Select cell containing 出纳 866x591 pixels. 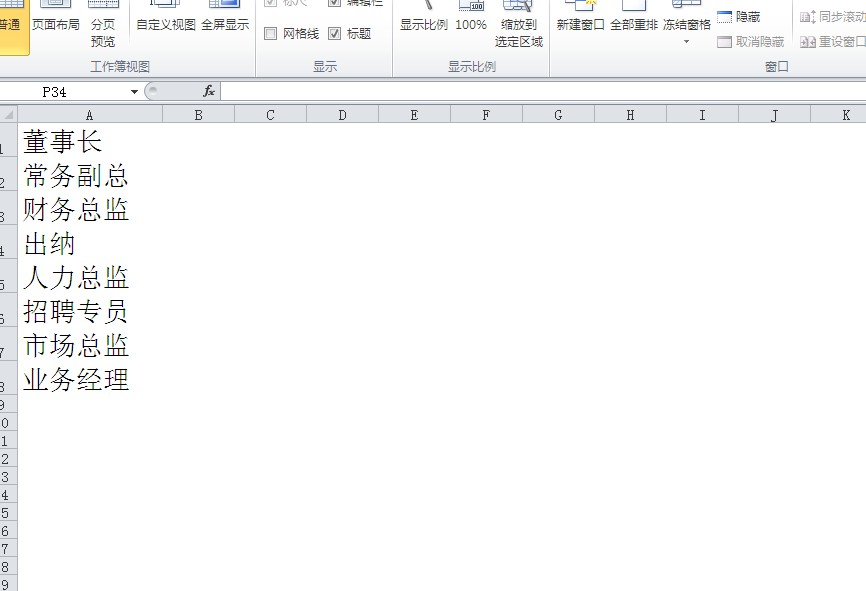pos(90,244)
